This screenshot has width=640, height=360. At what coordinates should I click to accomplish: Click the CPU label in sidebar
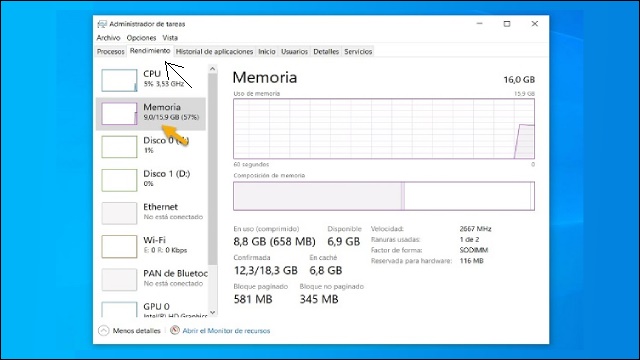click(152, 74)
